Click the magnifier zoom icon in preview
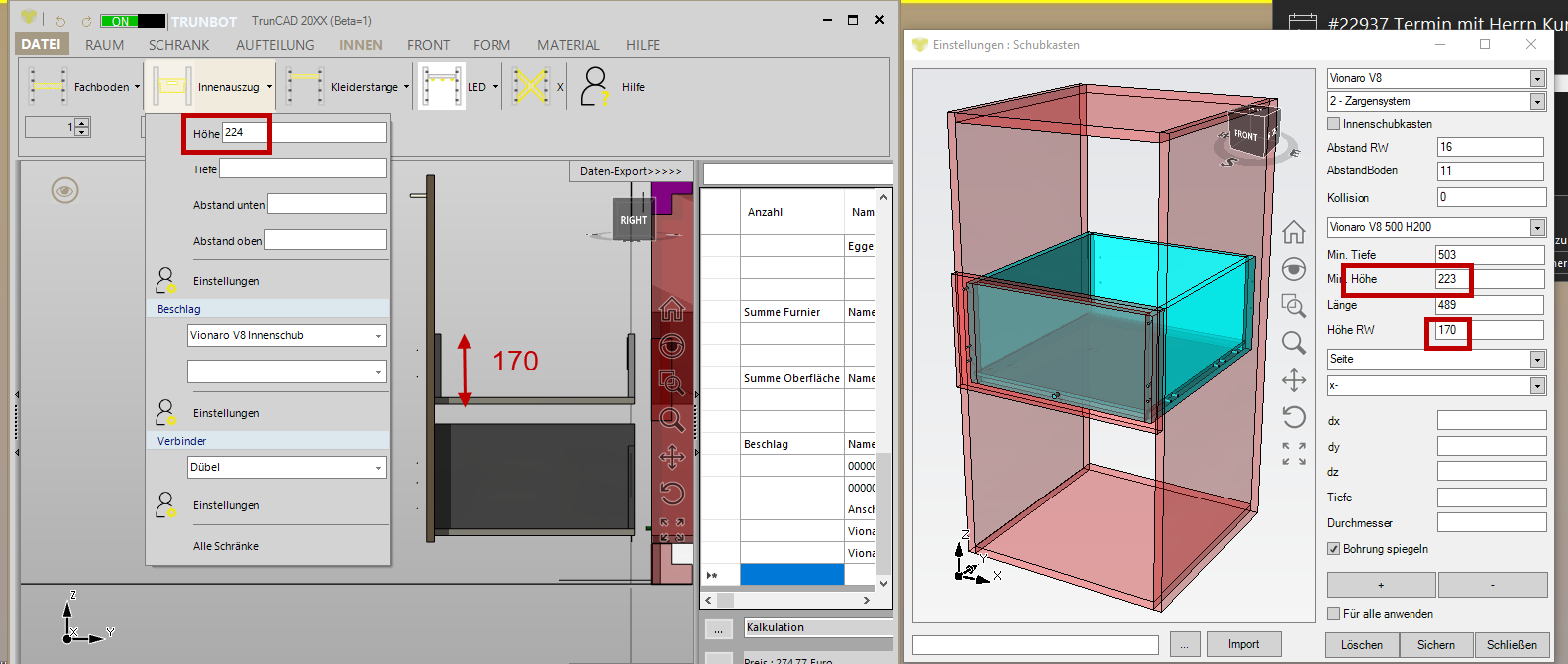Image resolution: width=1568 pixels, height=664 pixels. click(x=1294, y=343)
